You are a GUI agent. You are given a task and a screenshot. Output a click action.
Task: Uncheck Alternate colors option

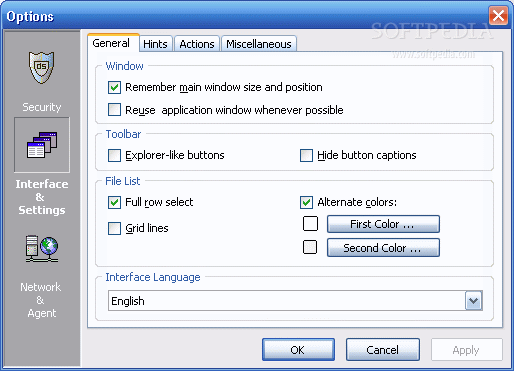(x=306, y=202)
